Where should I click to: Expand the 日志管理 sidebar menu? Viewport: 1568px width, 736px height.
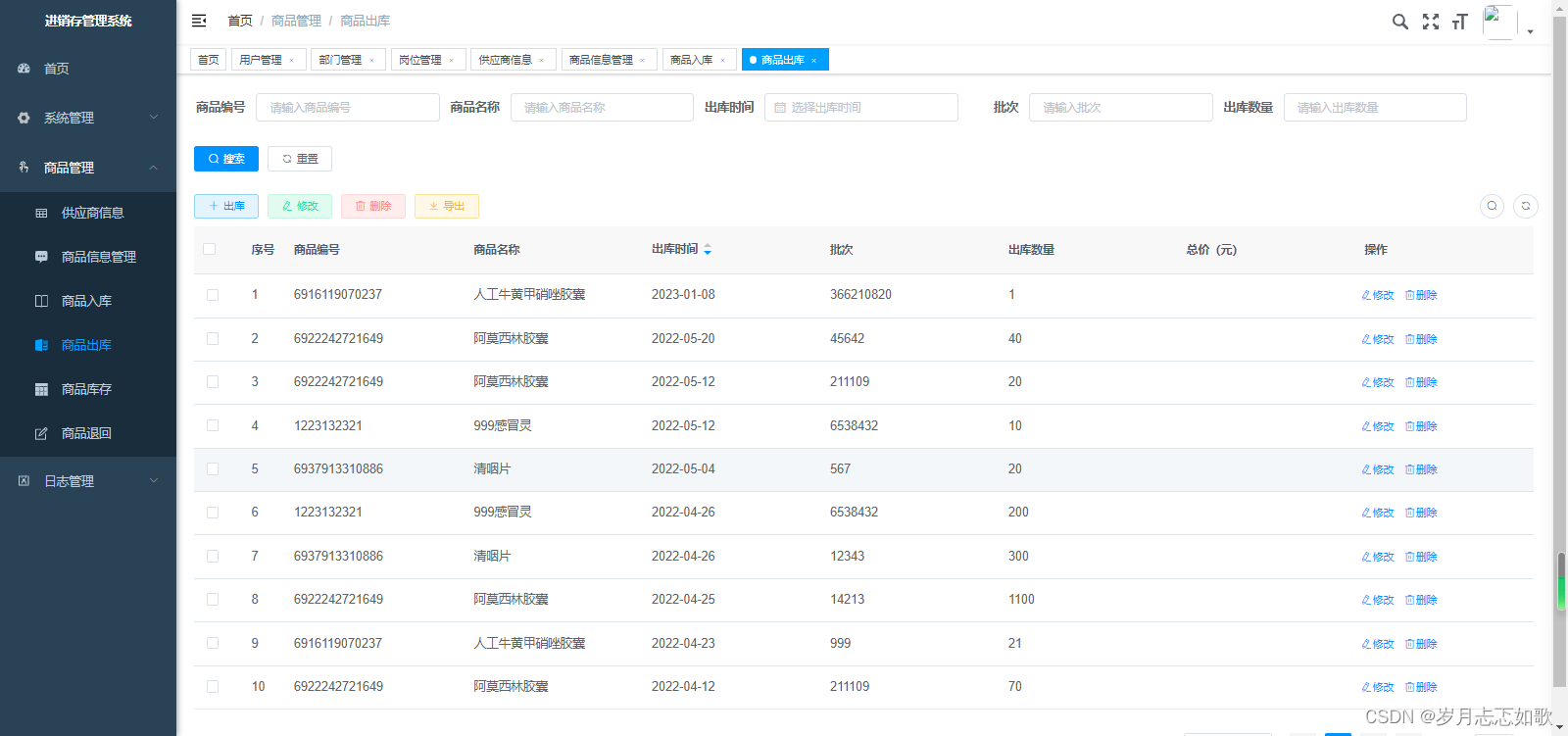tap(88, 481)
